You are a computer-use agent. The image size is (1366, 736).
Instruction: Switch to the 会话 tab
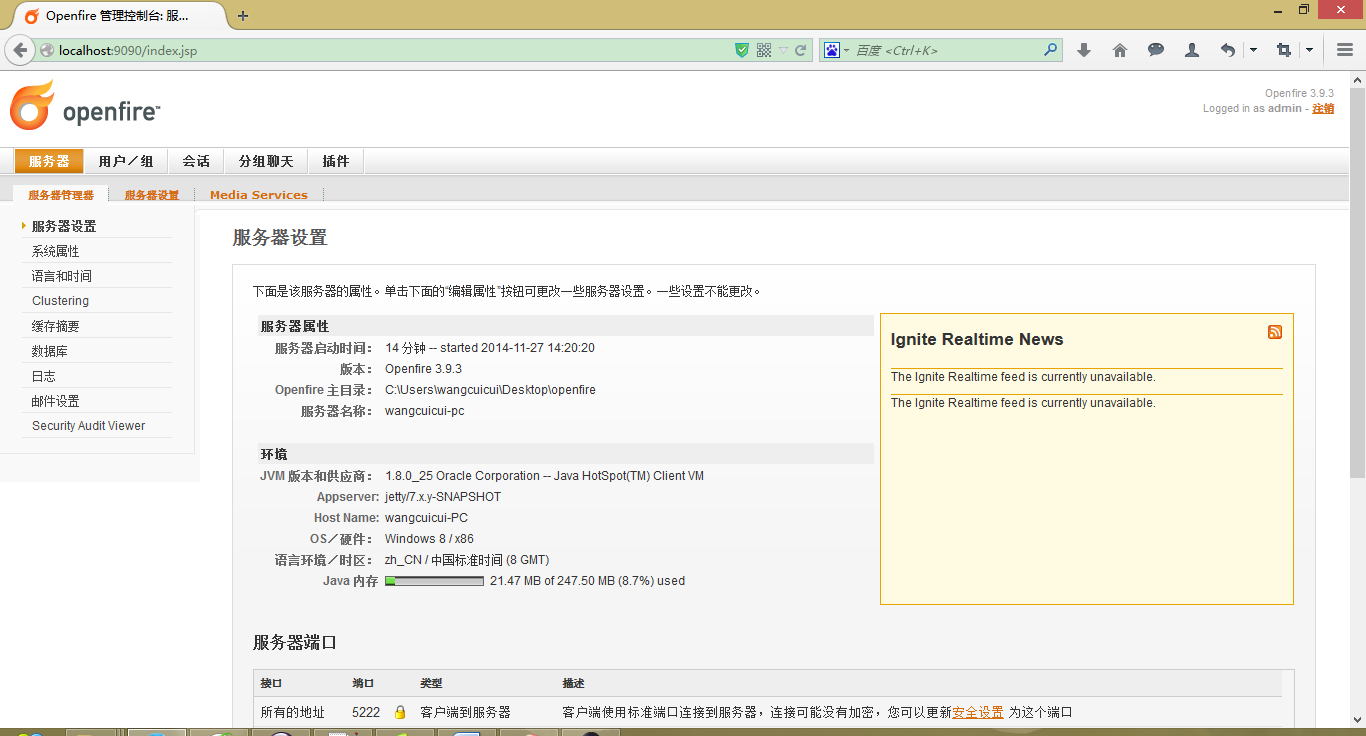click(196, 161)
